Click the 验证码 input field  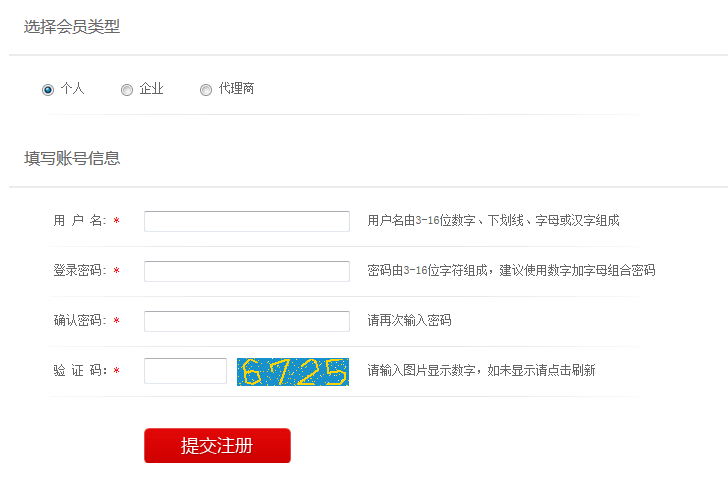point(185,371)
